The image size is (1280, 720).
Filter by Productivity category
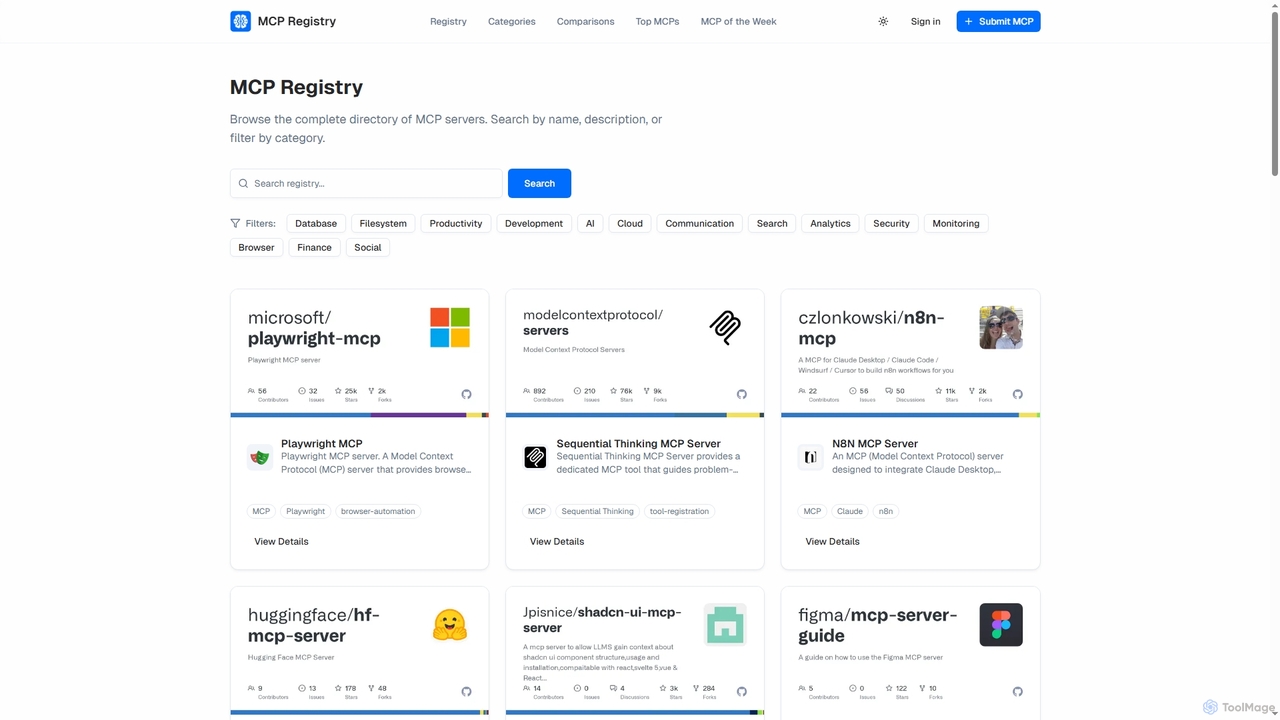point(456,223)
